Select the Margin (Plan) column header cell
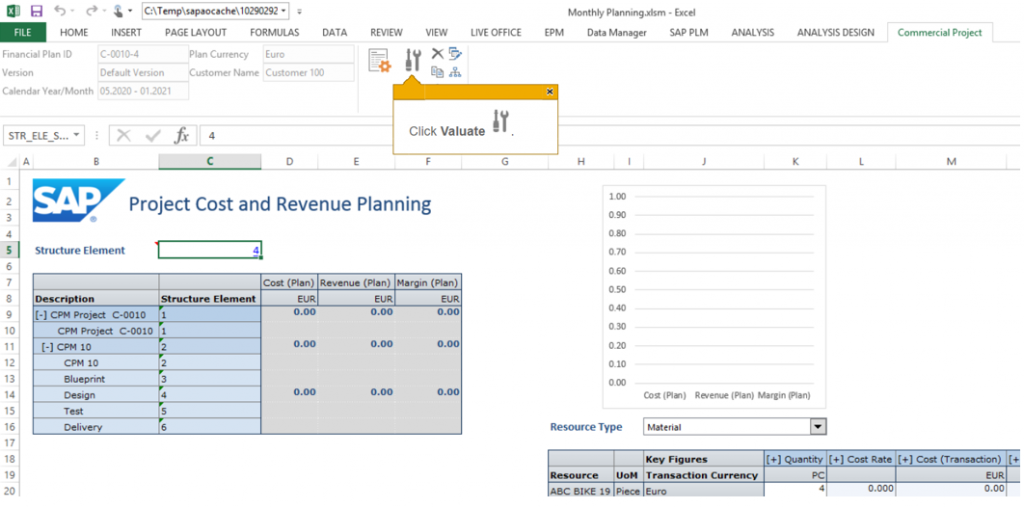The image size is (1024, 508). 428,282
